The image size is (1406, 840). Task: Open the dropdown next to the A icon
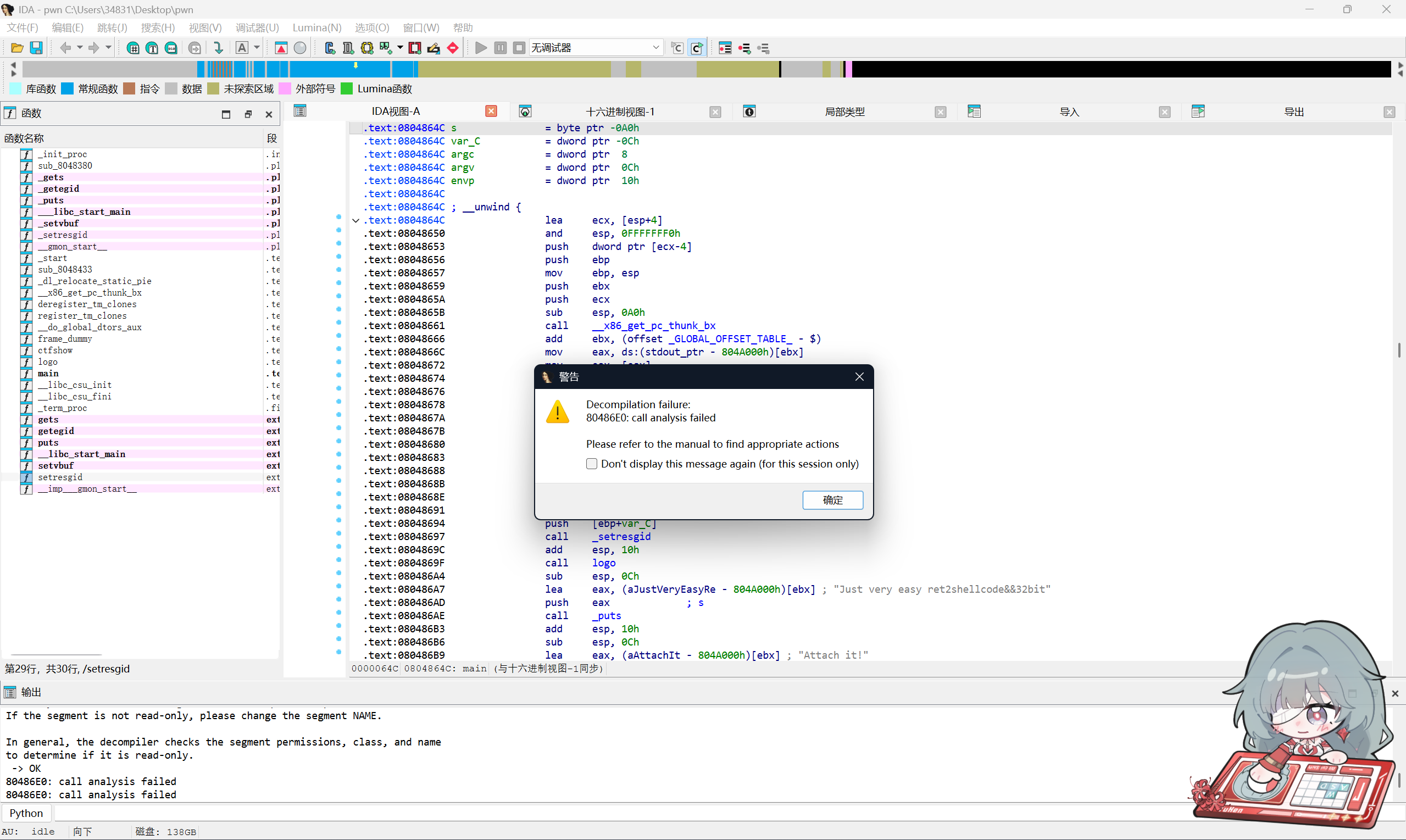[257, 48]
